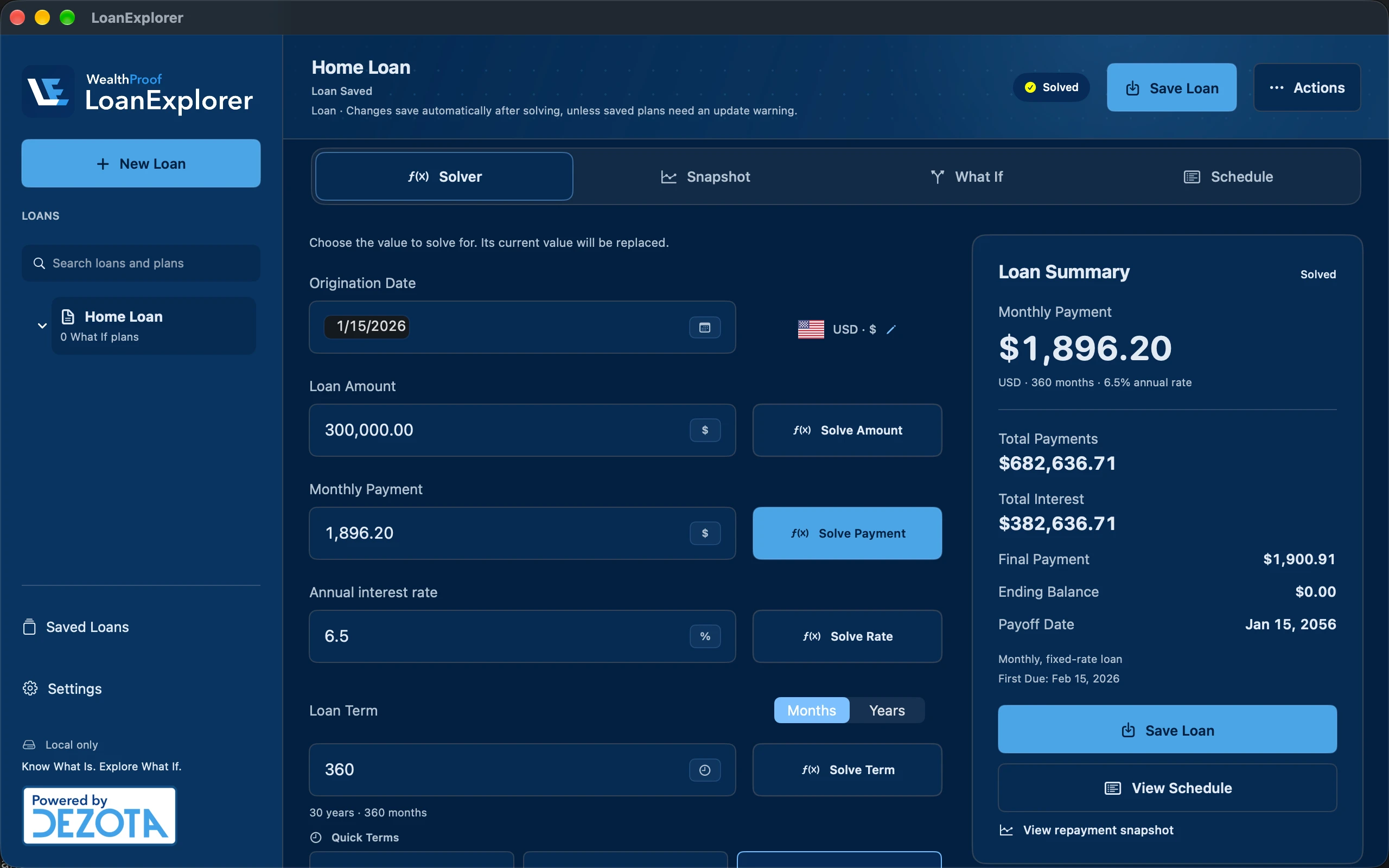Select Home Loan in the loans list

tap(154, 325)
